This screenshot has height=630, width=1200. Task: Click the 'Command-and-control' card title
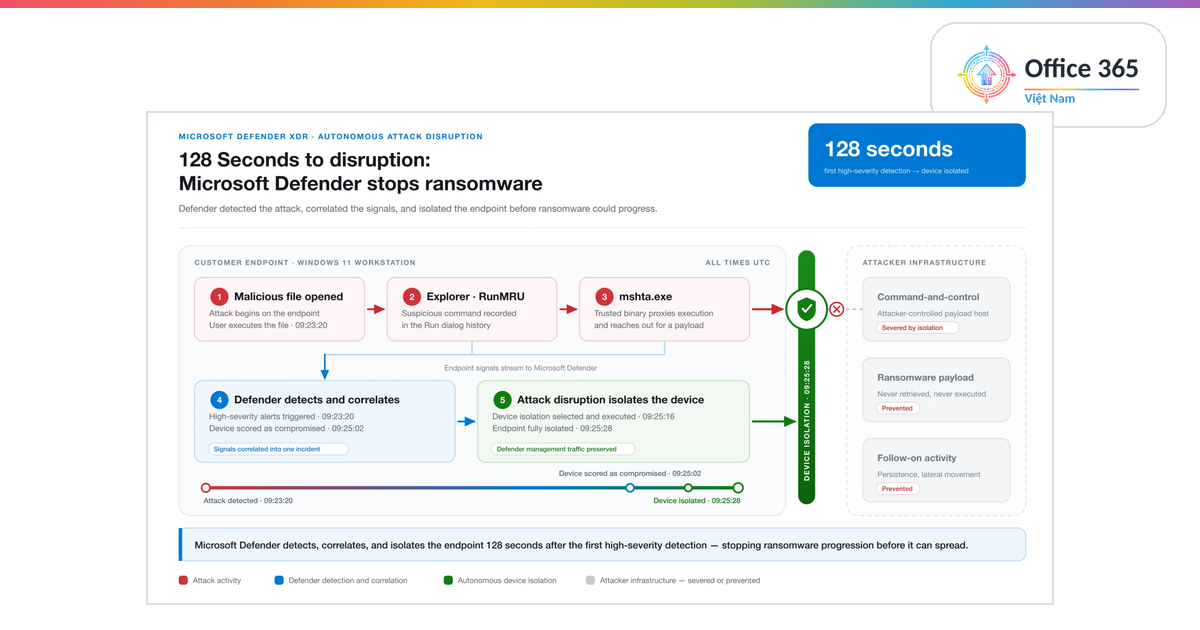click(928, 297)
